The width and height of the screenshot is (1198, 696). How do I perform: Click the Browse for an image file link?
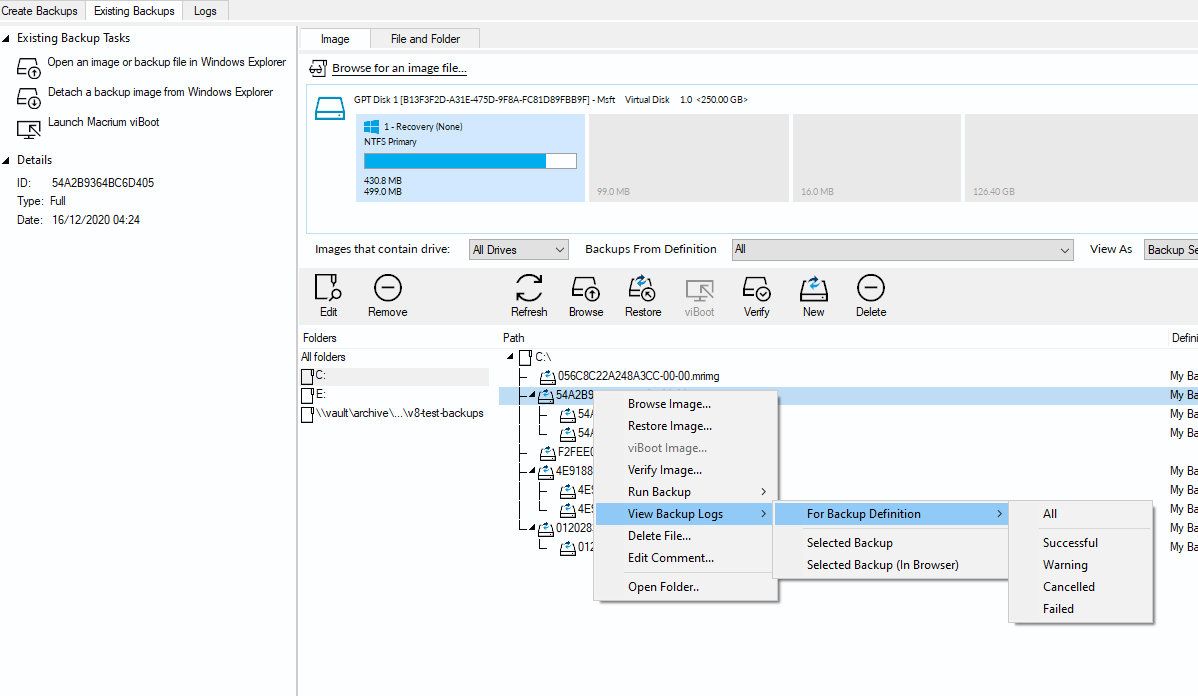coord(399,68)
